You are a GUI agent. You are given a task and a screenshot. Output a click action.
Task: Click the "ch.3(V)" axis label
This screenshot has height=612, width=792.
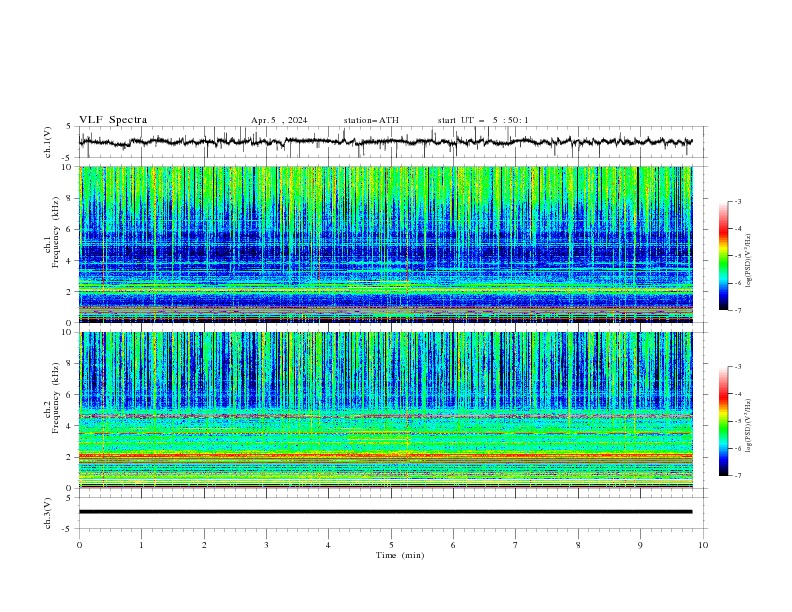(48, 513)
